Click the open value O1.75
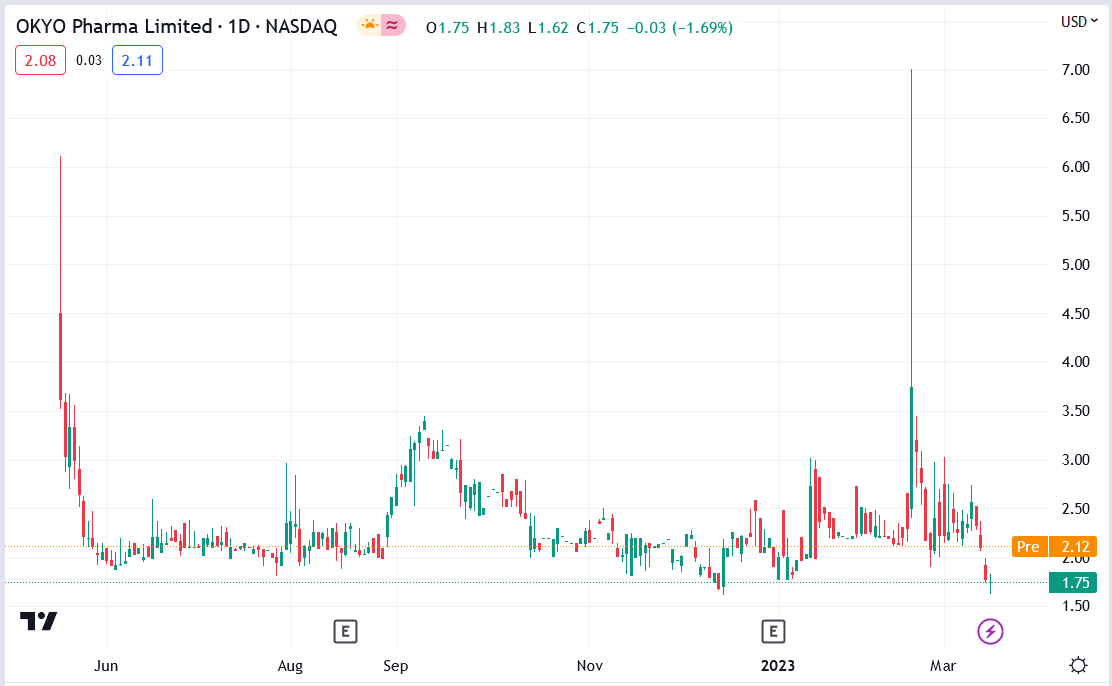 (x=447, y=28)
